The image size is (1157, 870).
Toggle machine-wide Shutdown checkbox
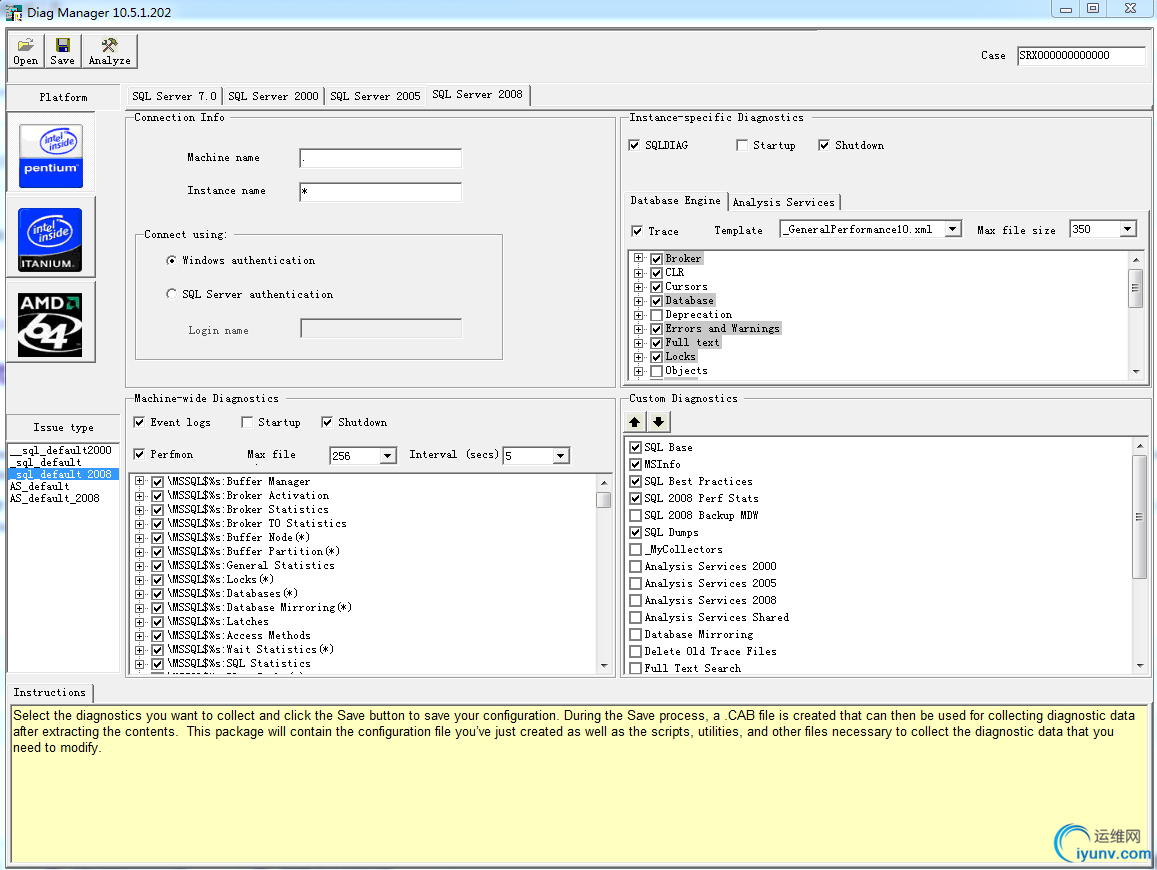point(326,422)
